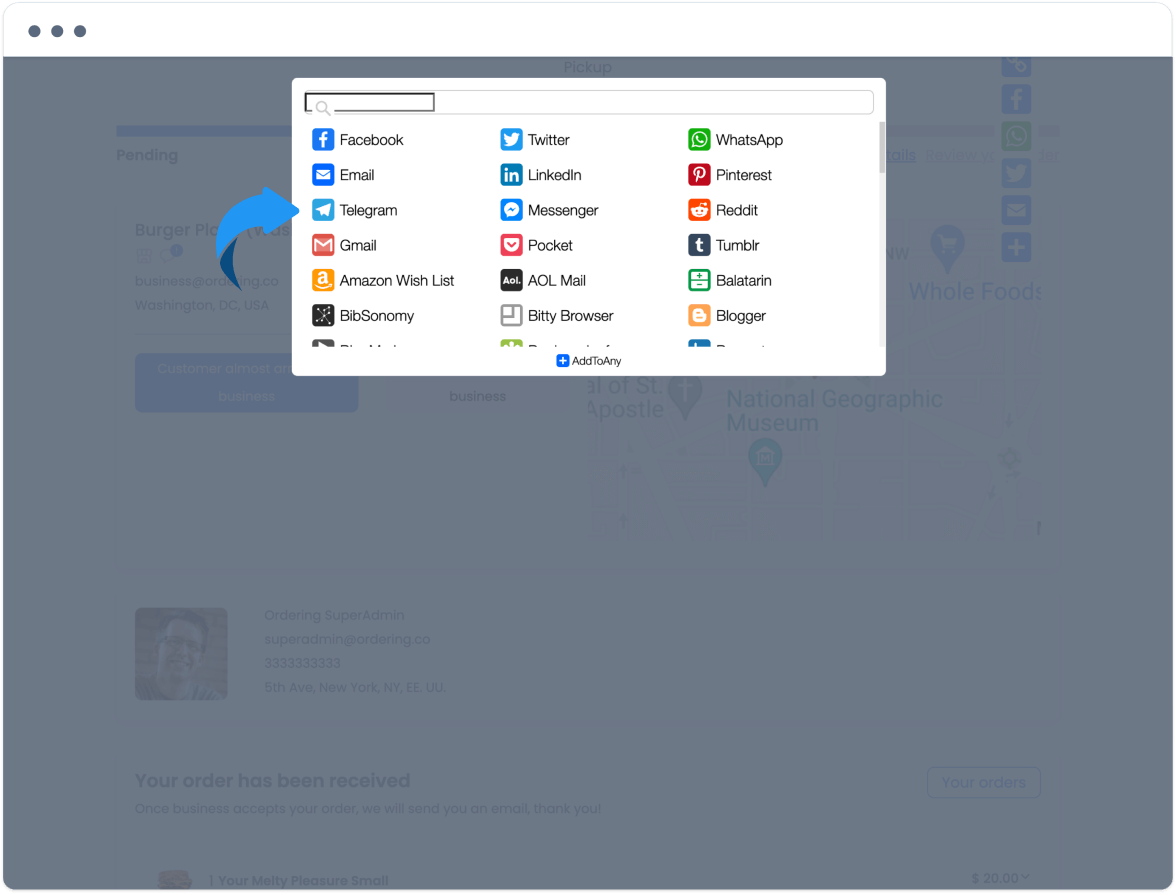
Task: Click the National Geographic Museum map pin
Action: pyautogui.click(x=765, y=461)
